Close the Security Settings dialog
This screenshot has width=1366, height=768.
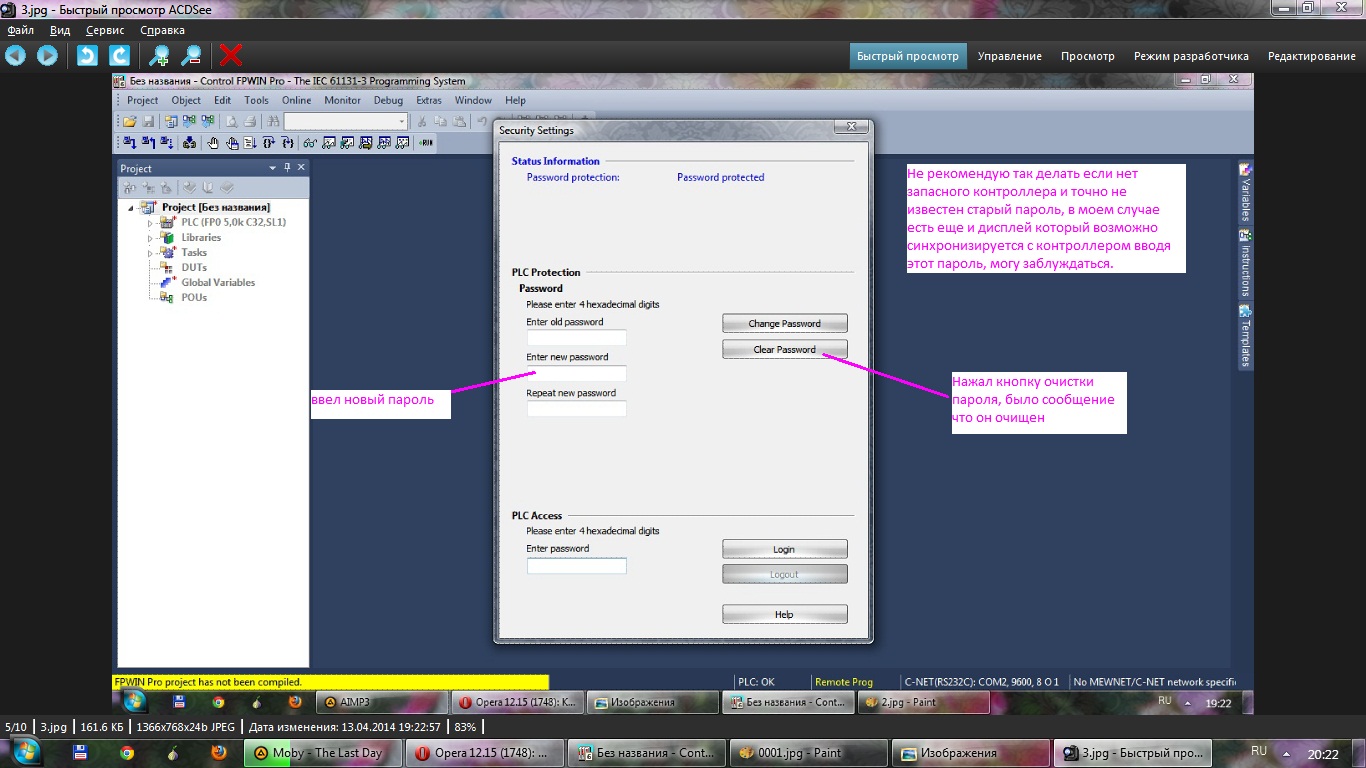851,127
